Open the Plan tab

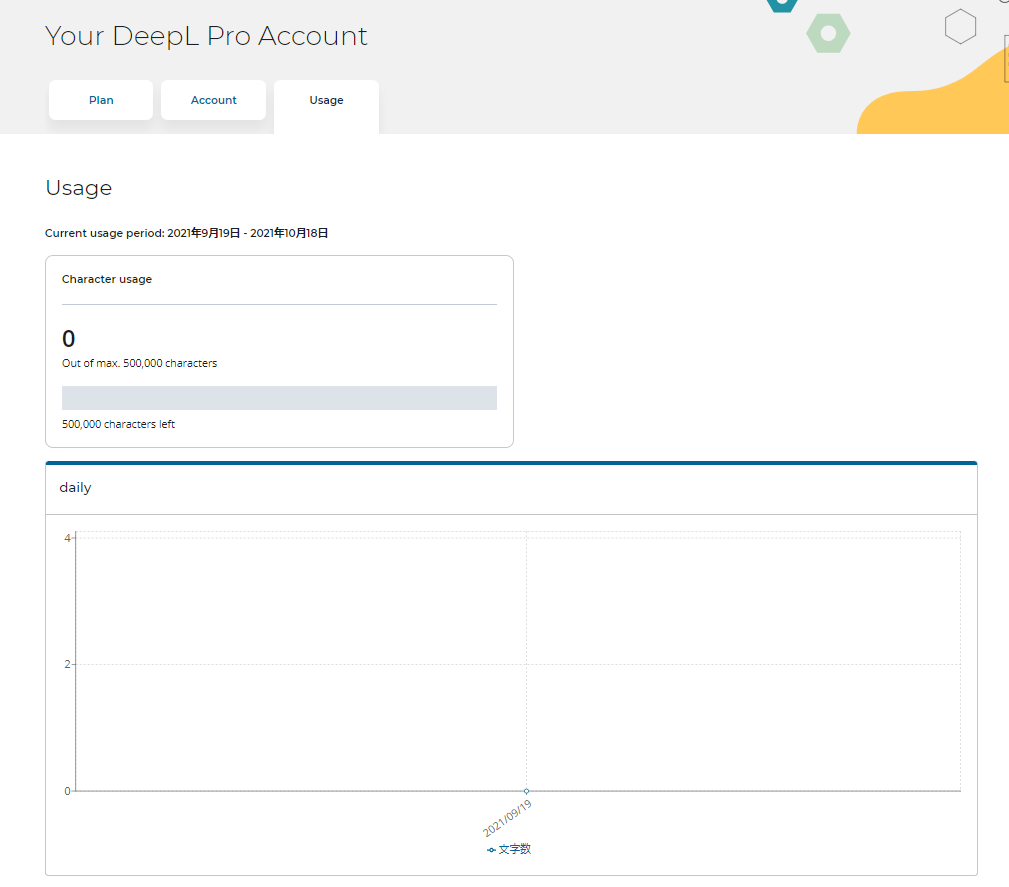(x=101, y=100)
